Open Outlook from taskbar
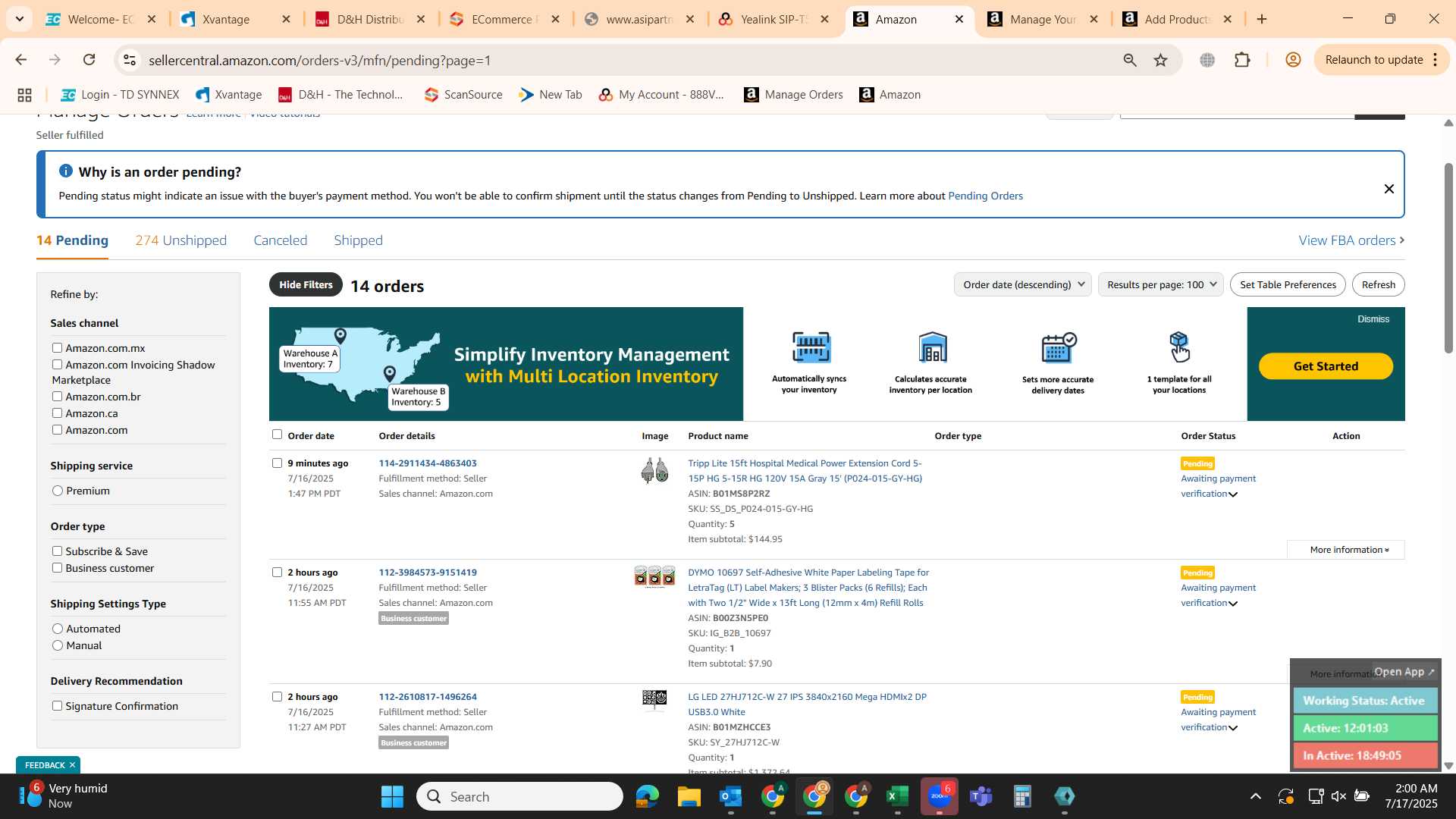The height and width of the screenshot is (819, 1456). pos(730,796)
